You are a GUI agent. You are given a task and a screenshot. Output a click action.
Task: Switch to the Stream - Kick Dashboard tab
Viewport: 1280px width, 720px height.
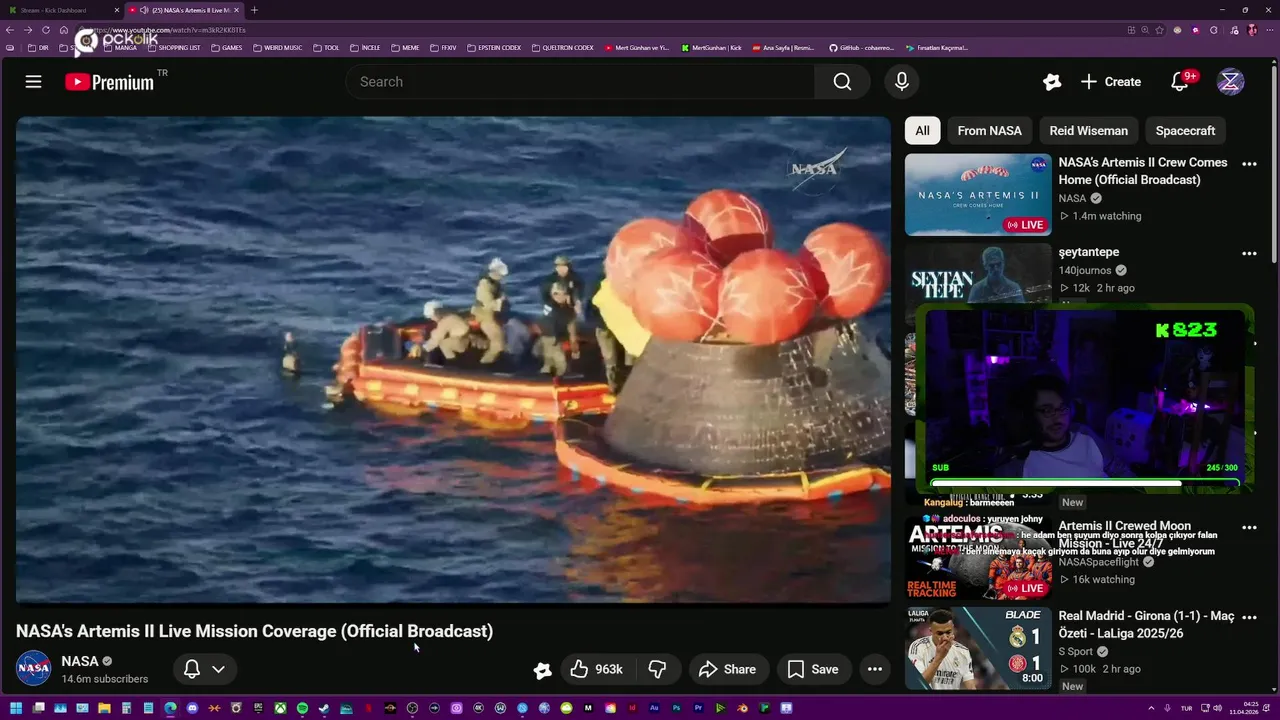tap(60, 10)
